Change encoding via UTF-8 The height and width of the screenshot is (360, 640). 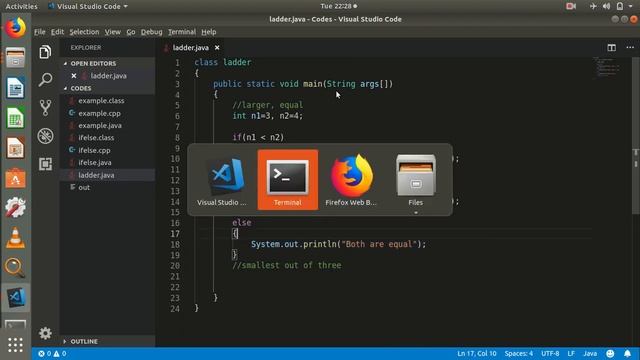tap(550, 353)
